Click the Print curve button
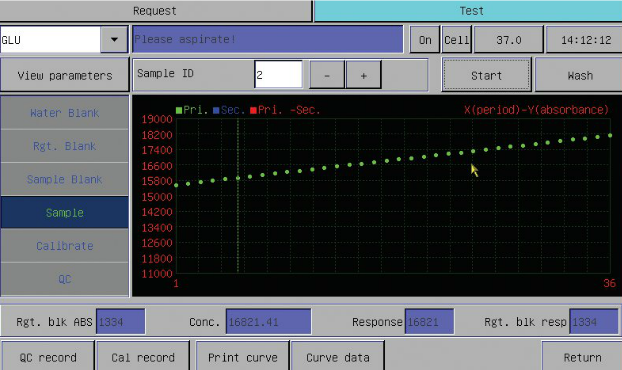 pos(242,357)
